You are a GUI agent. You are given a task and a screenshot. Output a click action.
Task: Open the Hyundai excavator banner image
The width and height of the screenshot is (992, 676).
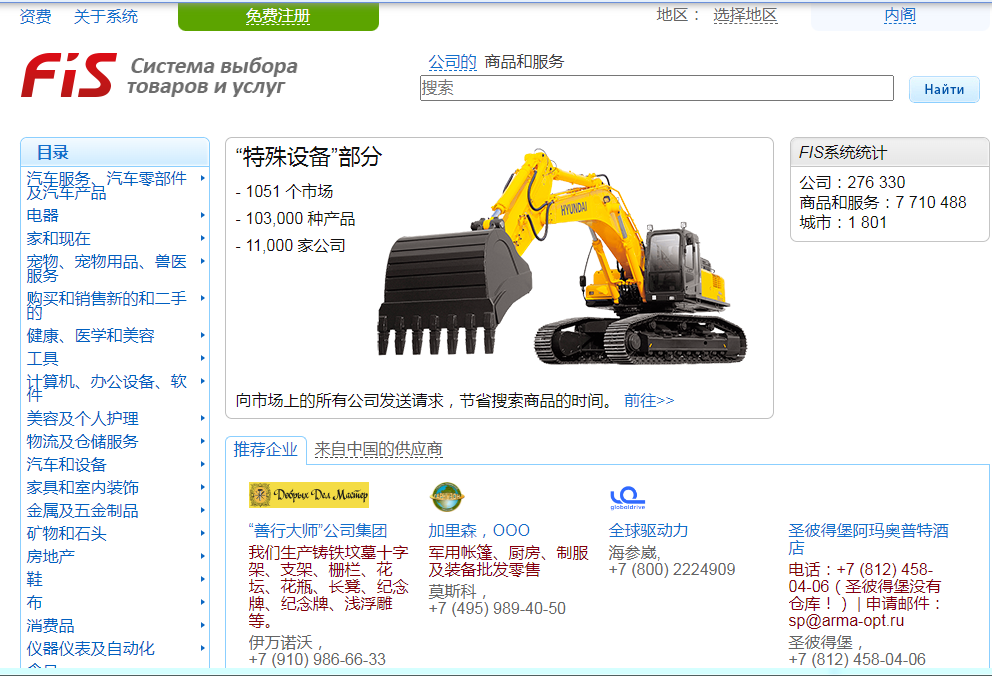(562, 259)
